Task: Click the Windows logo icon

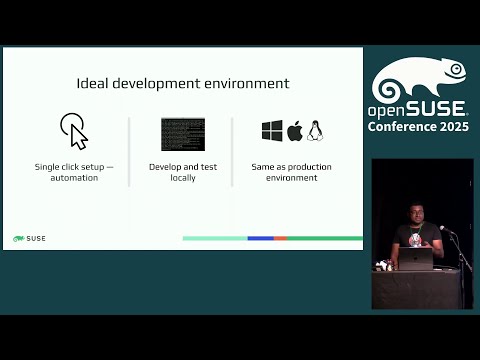Action: click(x=272, y=131)
